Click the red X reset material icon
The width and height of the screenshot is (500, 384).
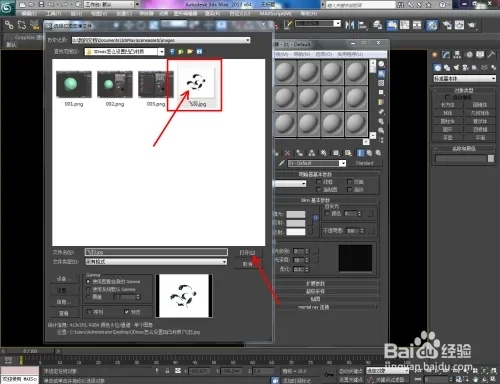(287, 153)
